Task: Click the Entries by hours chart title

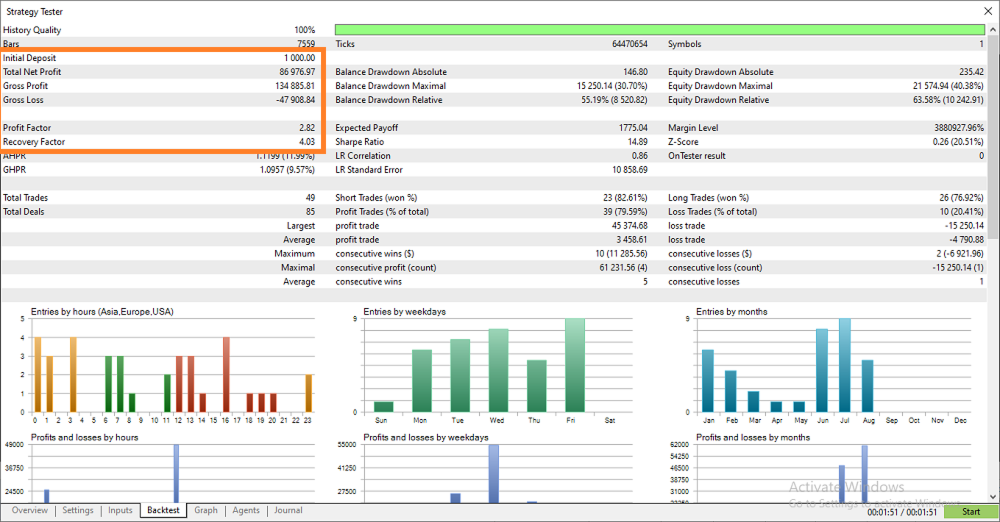Action: tap(102, 311)
